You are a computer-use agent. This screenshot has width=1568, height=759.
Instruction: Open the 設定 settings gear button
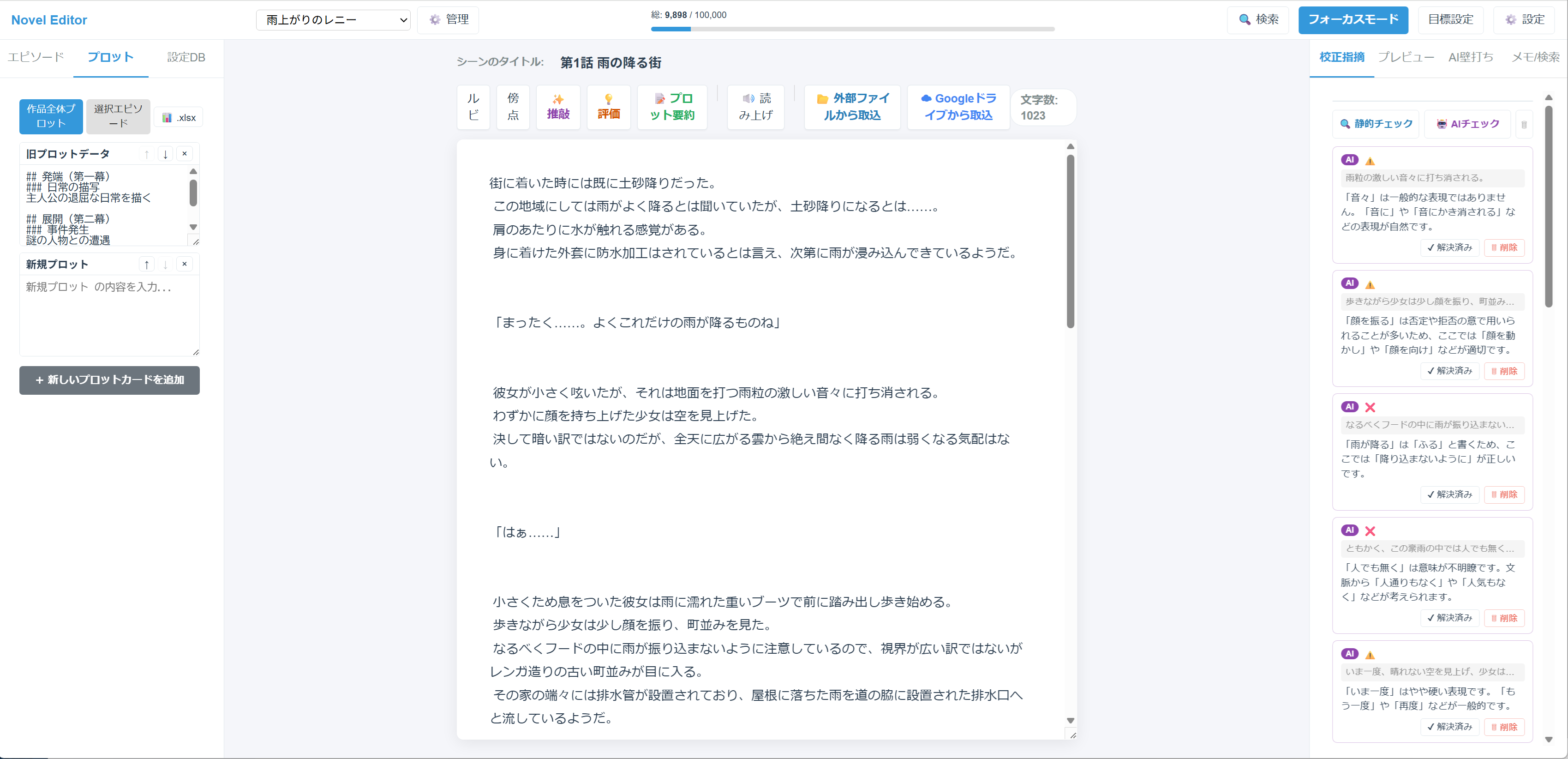[x=1524, y=19]
